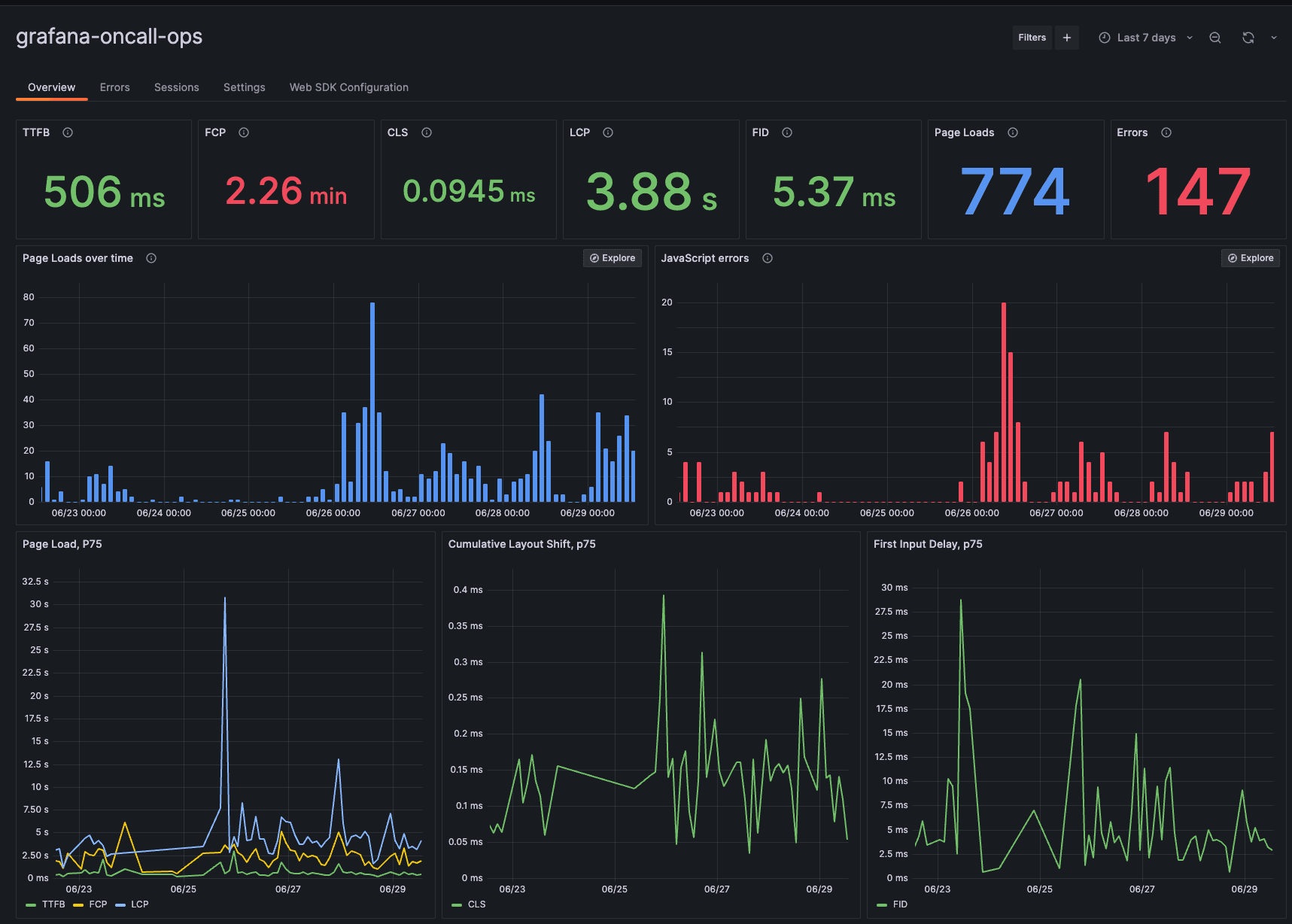Click the zoom-out time range icon
This screenshot has width=1292, height=924.
point(1215,37)
